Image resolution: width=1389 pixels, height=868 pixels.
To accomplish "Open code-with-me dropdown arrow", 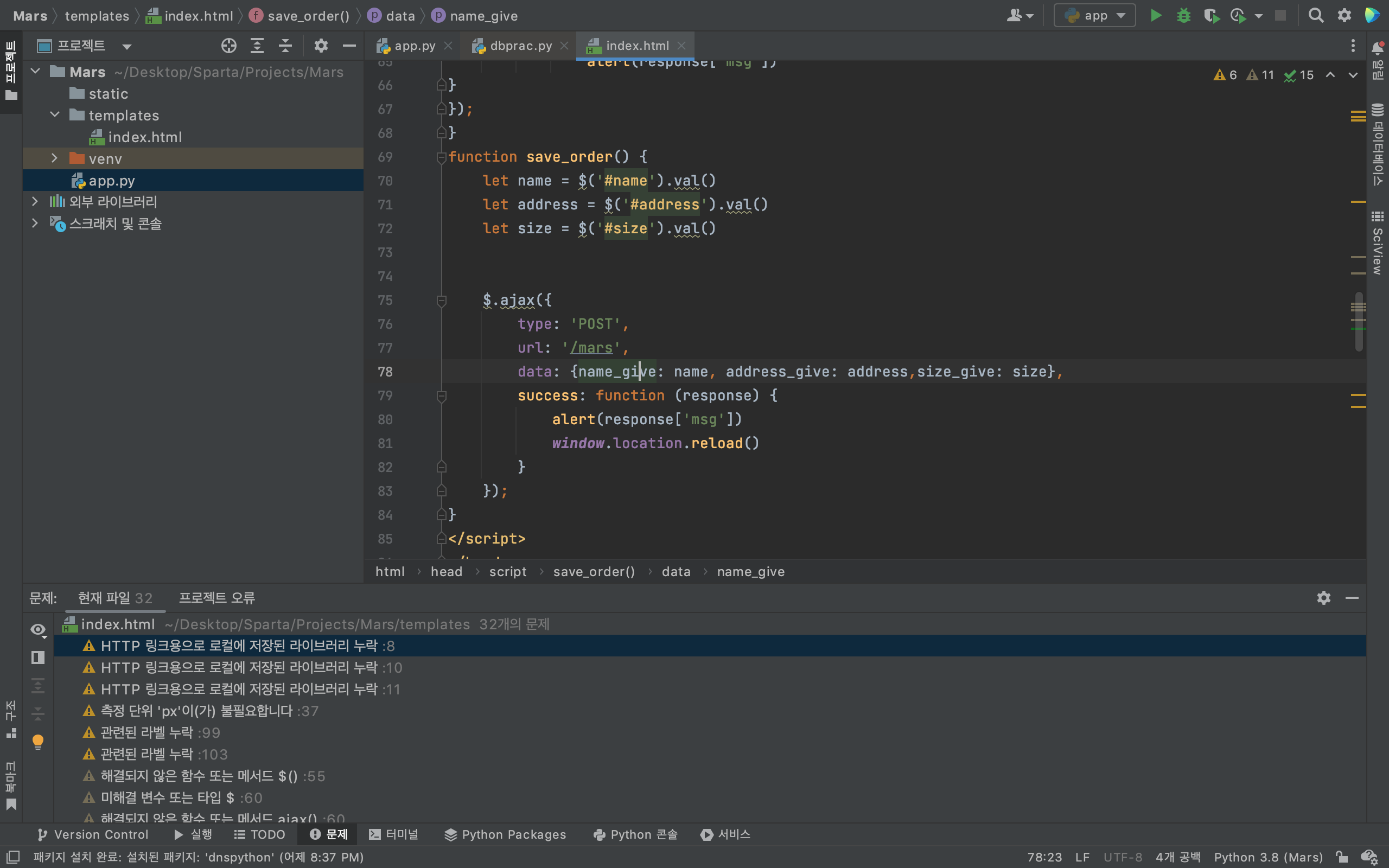I will (x=1030, y=16).
